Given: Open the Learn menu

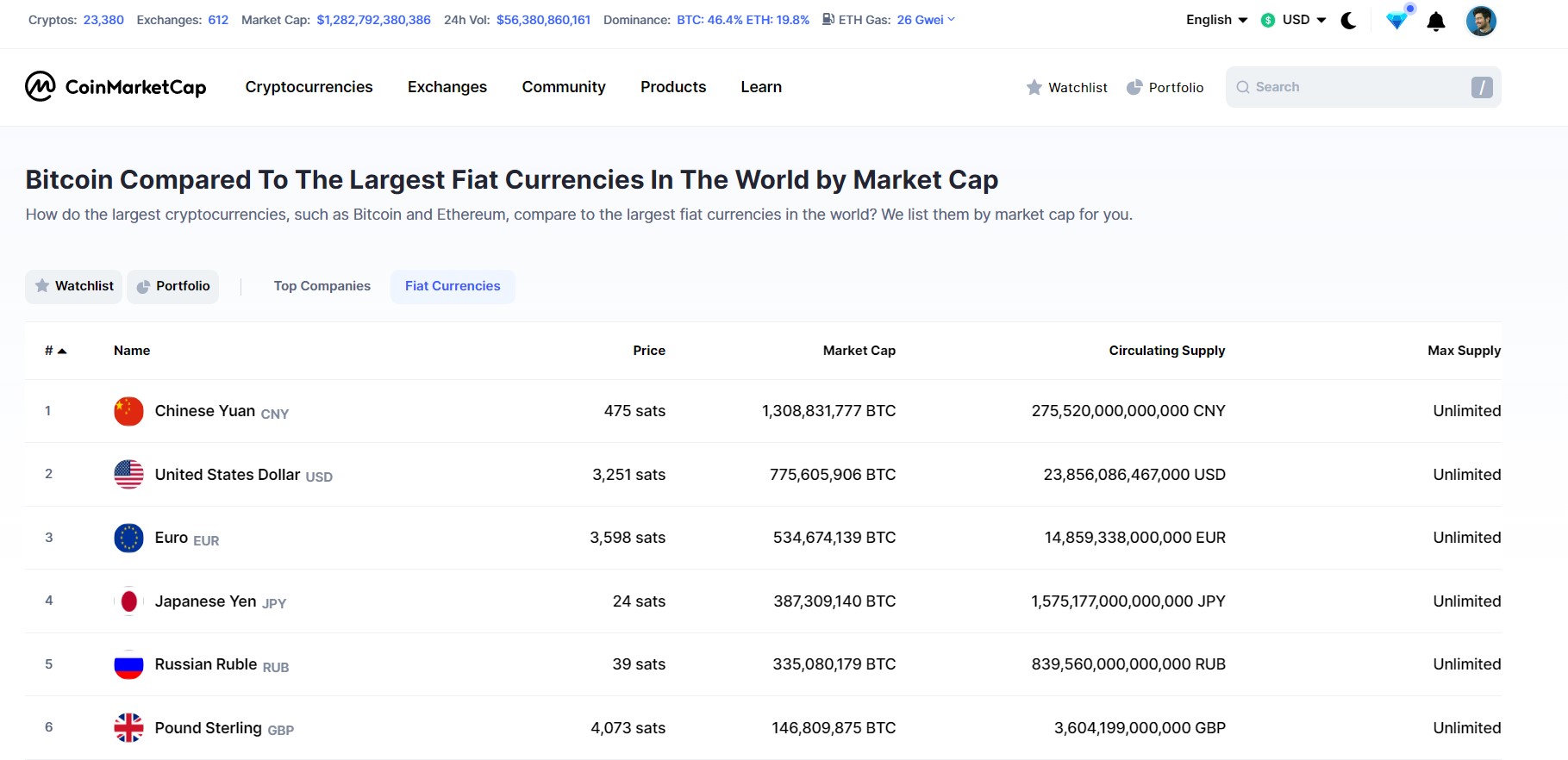Looking at the screenshot, I should click(761, 87).
